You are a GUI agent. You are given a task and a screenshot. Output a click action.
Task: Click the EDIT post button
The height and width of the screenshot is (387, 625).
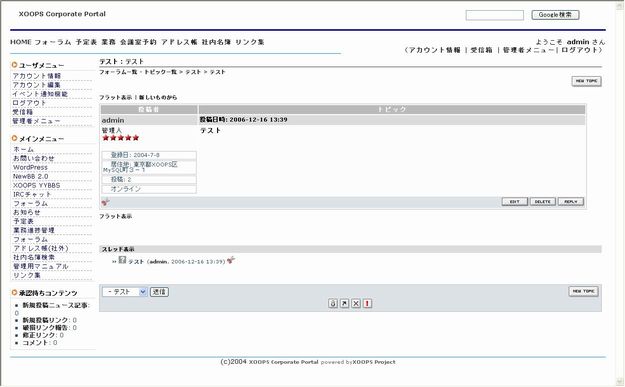[x=515, y=202]
